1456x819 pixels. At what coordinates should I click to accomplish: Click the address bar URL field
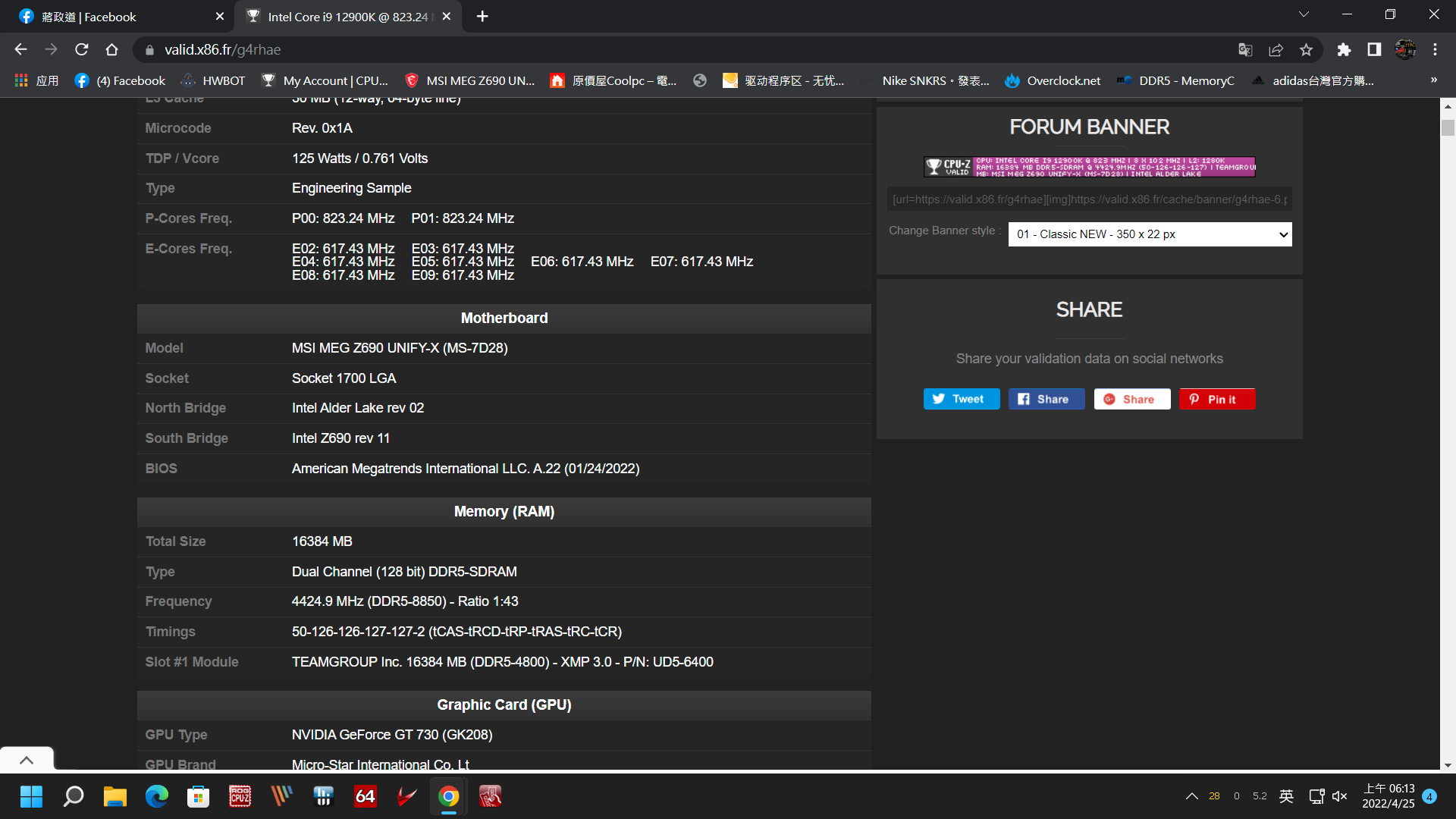click(x=682, y=49)
